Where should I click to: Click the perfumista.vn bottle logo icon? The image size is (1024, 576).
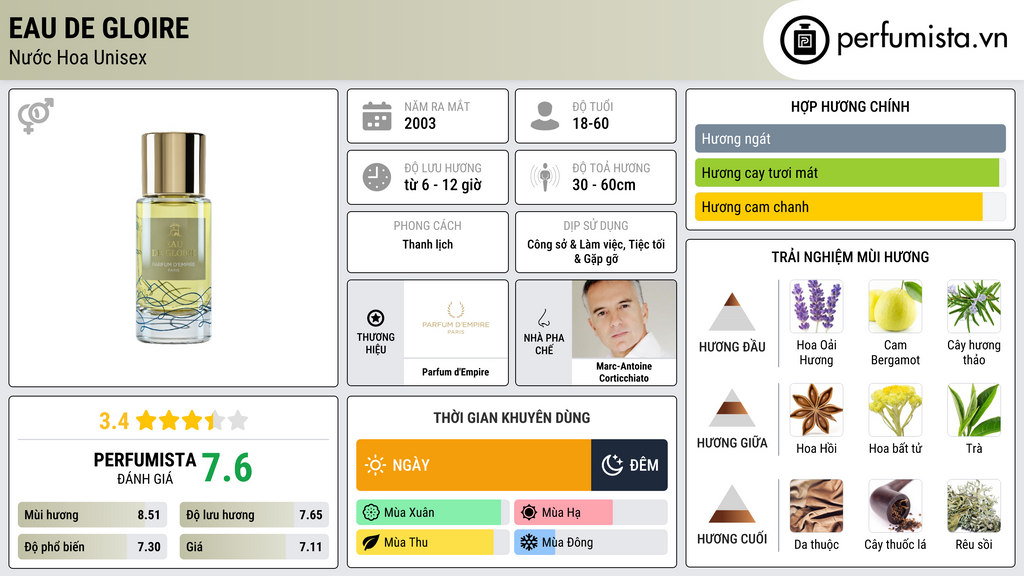[x=804, y=40]
